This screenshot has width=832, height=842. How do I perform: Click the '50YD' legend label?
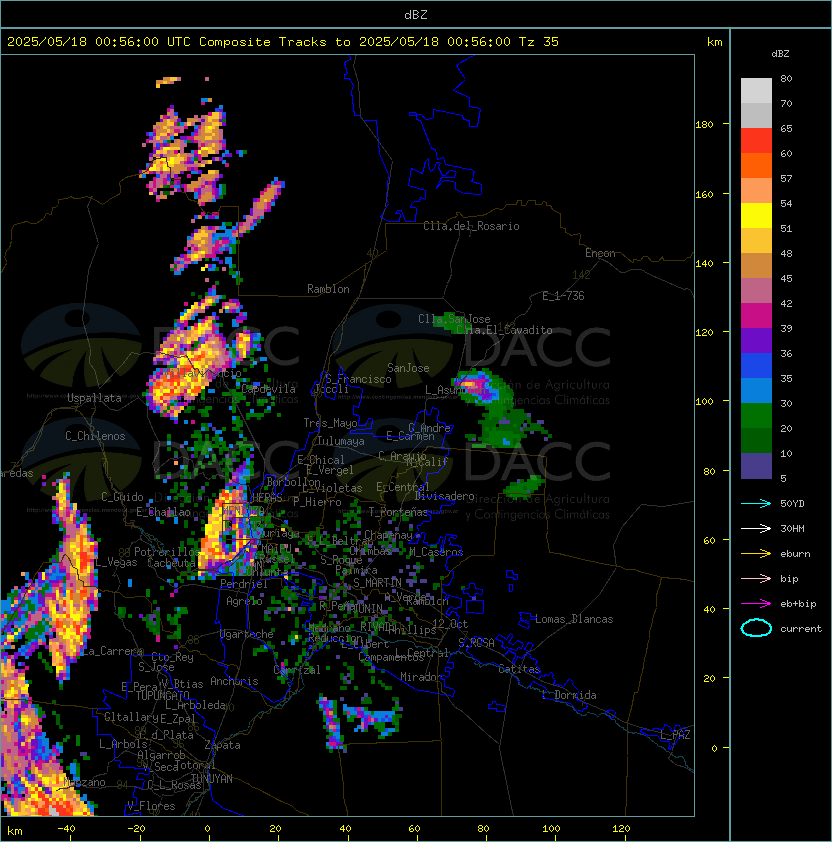tap(792, 504)
